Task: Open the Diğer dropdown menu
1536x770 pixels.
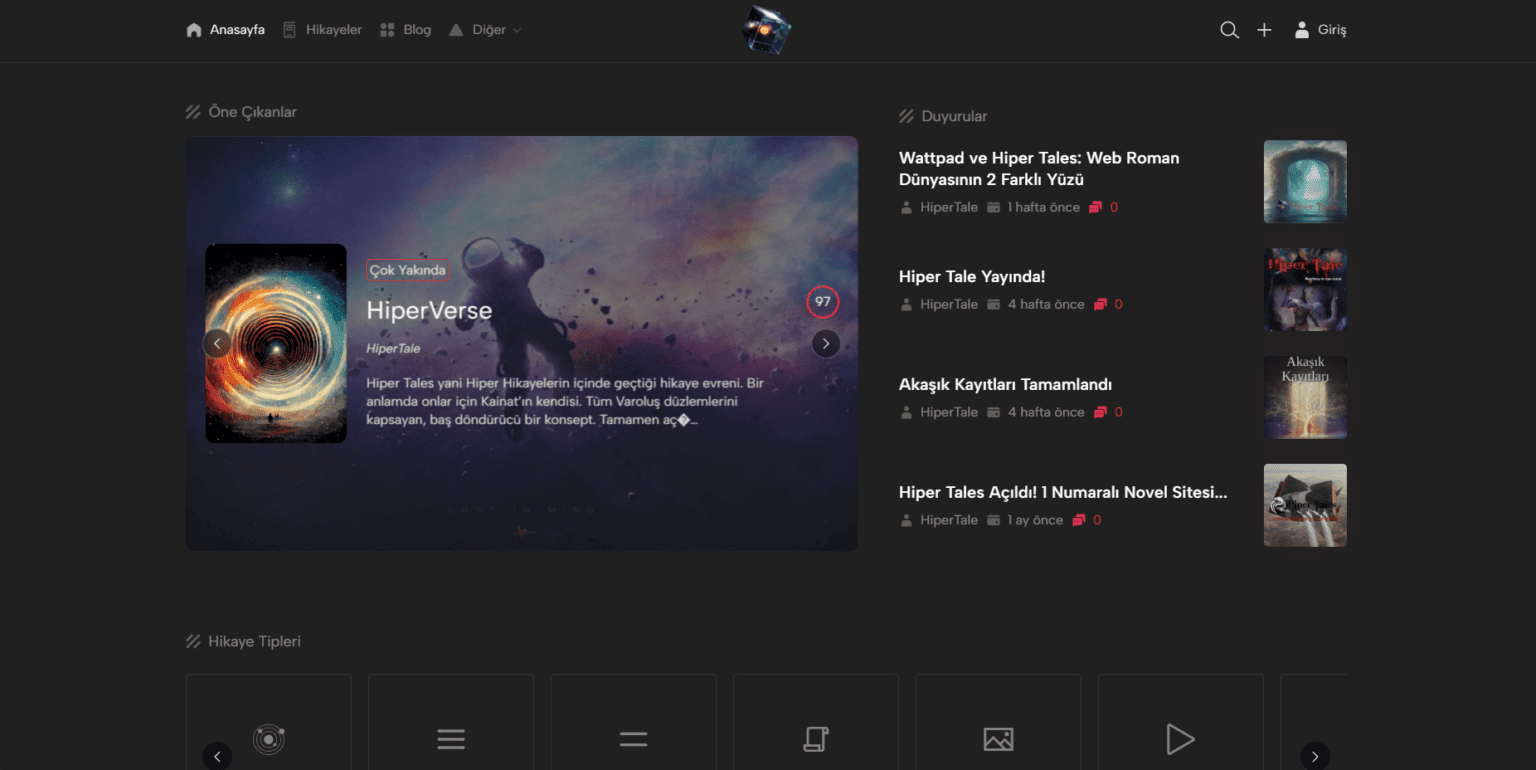Action: click(486, 29)
